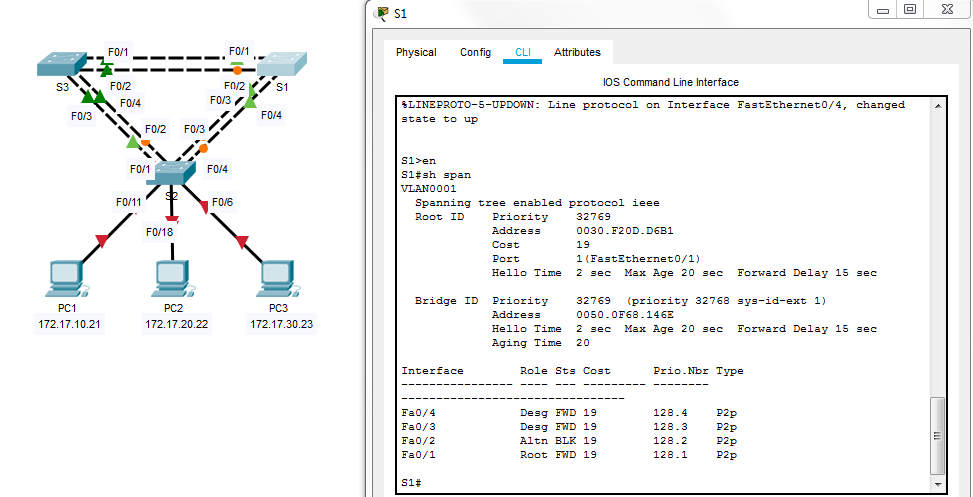
Task: Click the S1 window title text
Action: 400,13
